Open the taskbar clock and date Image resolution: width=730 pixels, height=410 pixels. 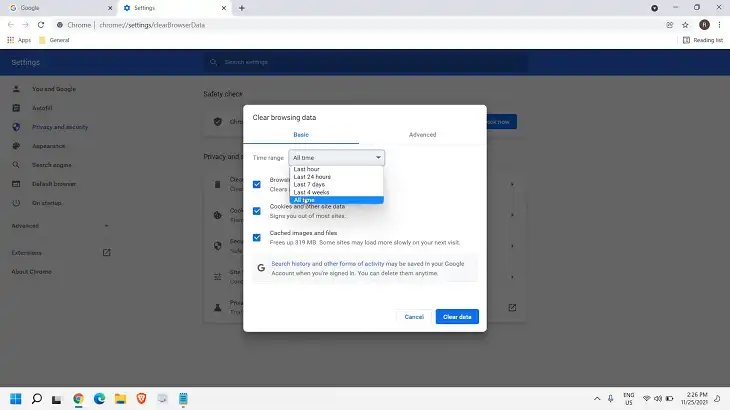coord(694,399)
